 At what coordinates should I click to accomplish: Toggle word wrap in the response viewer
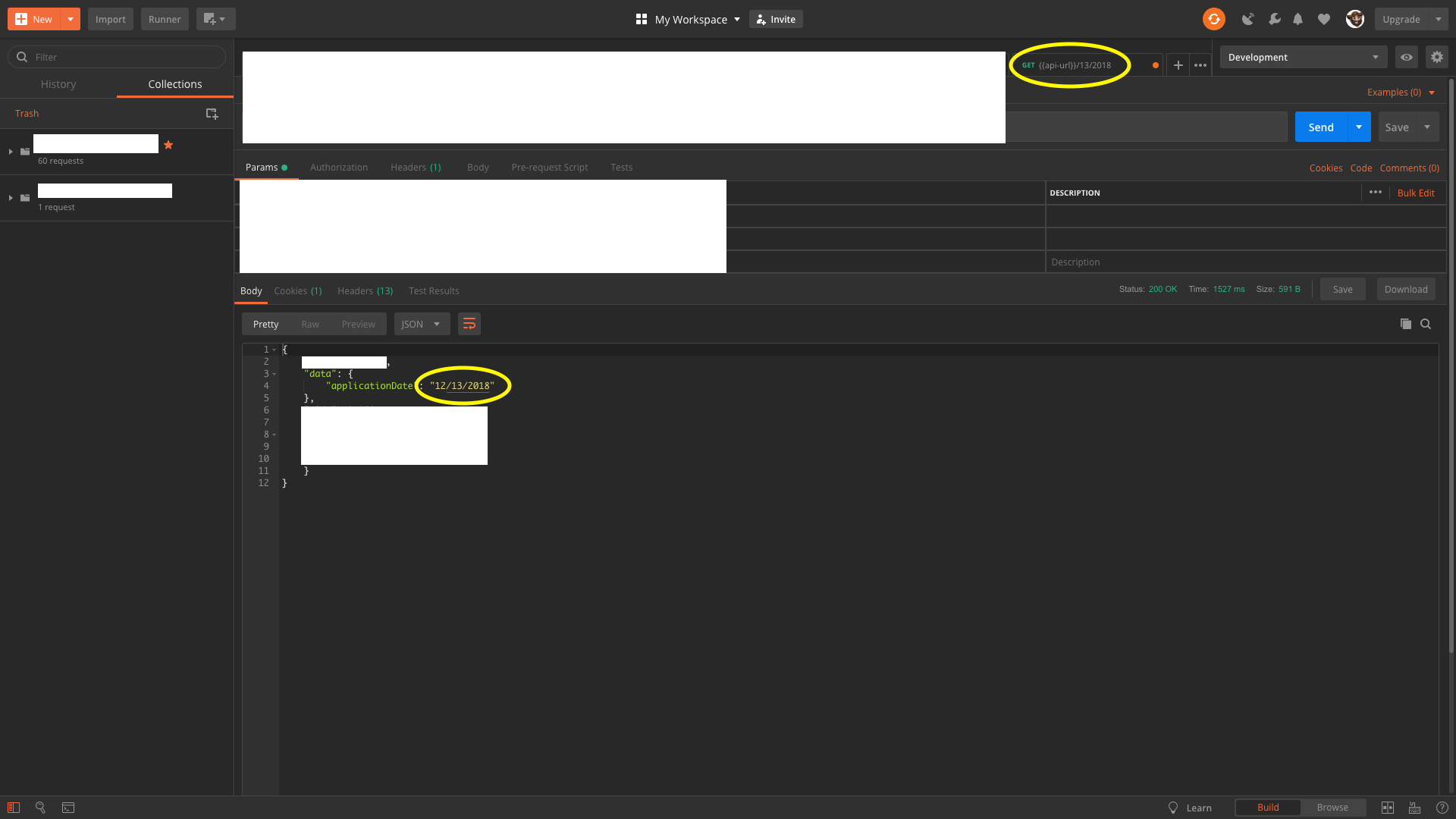point(469,324)
